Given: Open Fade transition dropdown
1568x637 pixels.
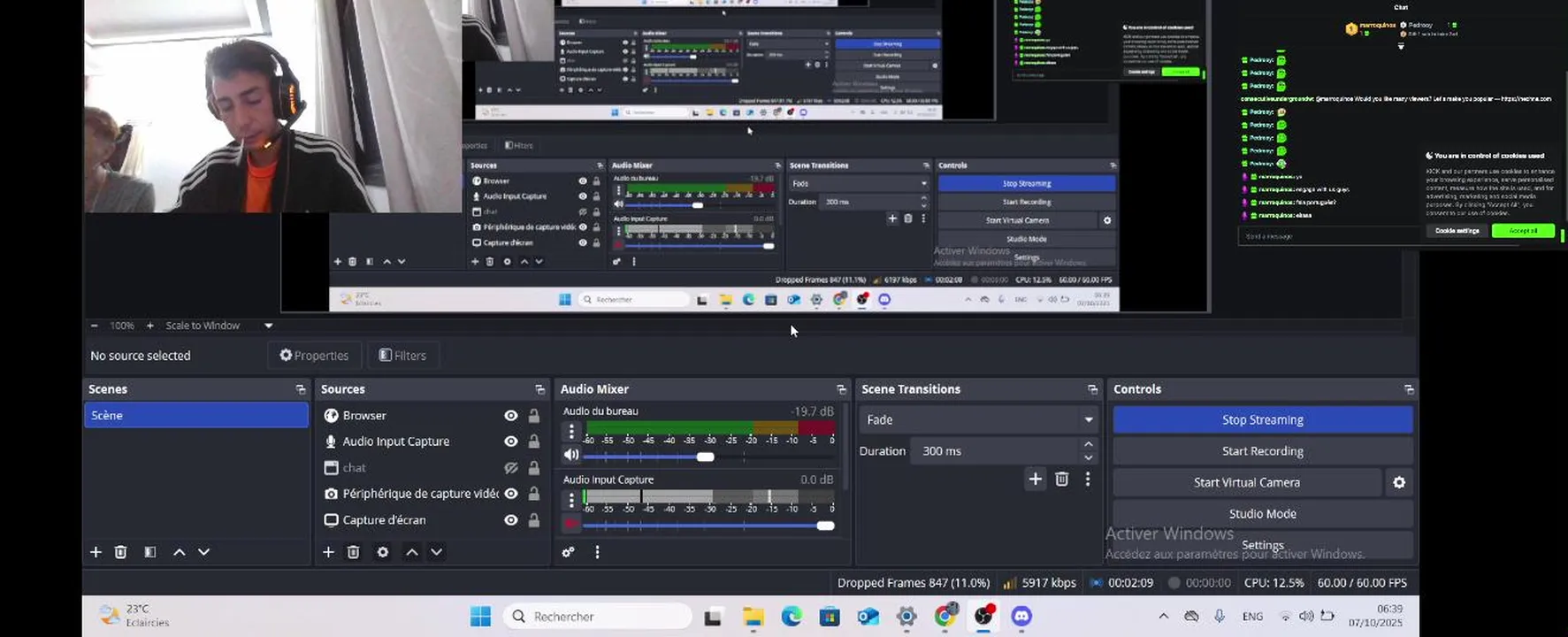Looking at the screenshot, I should [x=979, y=419].
